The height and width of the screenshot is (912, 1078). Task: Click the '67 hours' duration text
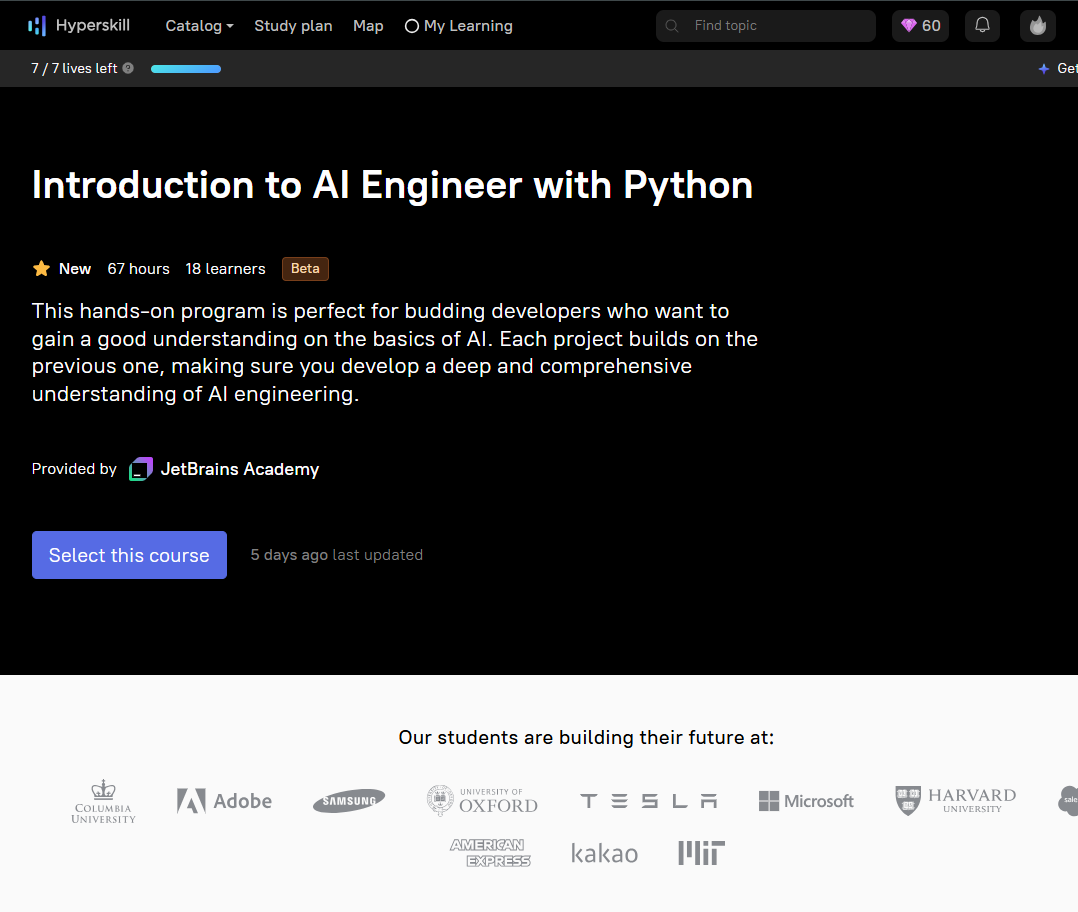[x=138, y=269]
